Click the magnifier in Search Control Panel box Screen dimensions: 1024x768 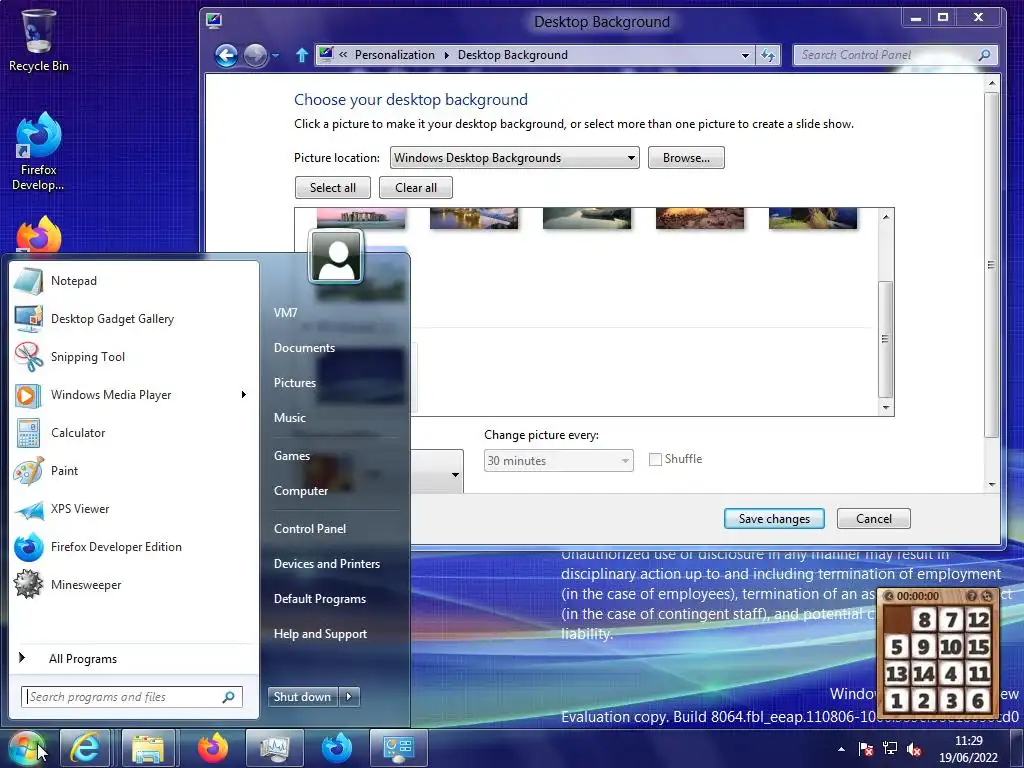point(984,56)
